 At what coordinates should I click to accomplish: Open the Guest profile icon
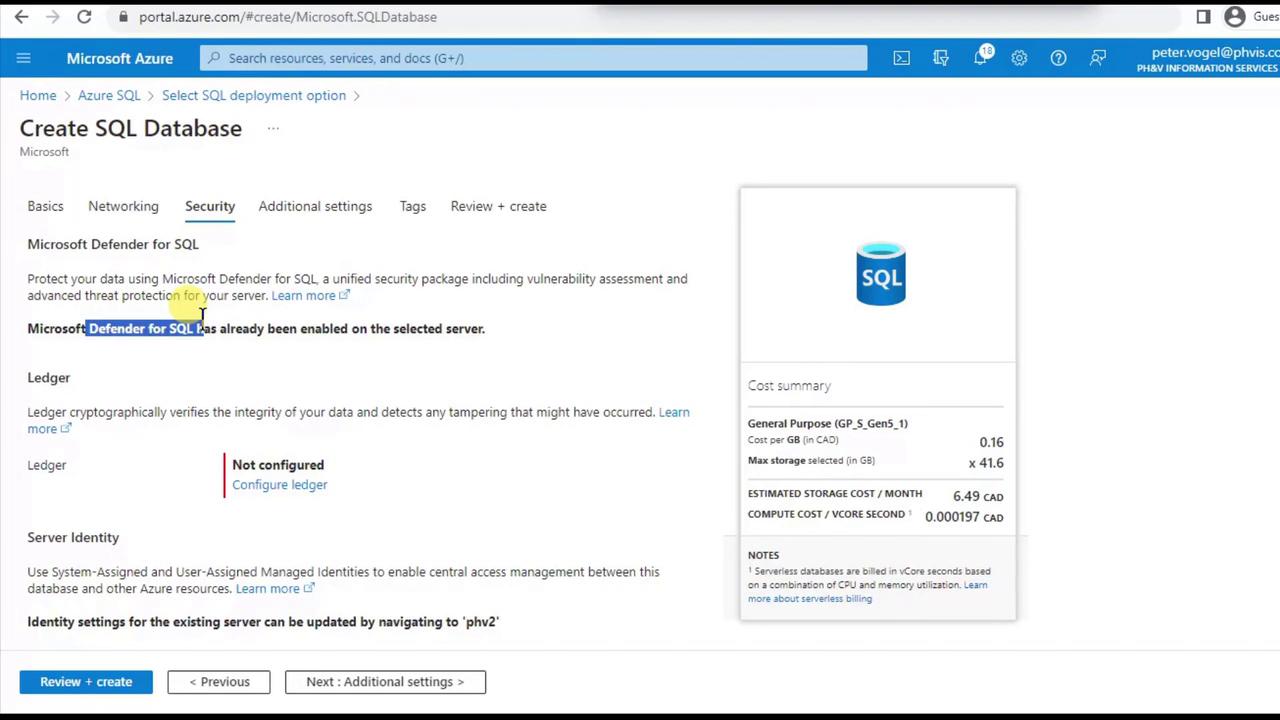pyautogui.click(x=1235, y=17)
